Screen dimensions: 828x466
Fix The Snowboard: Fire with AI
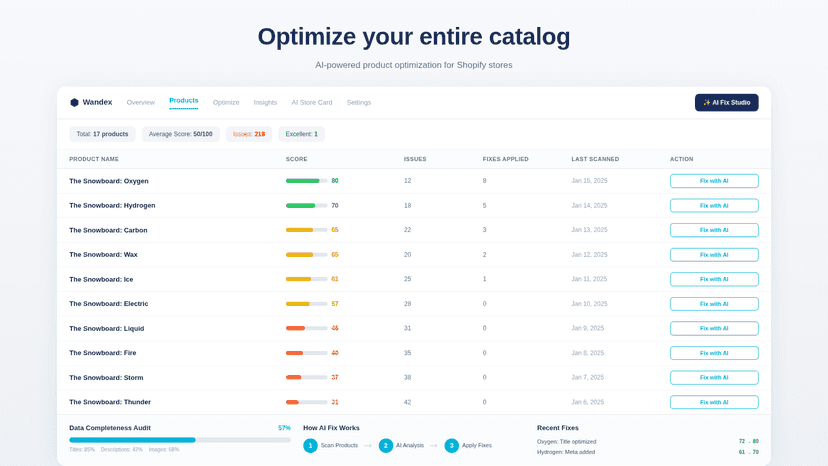pyautogui.click(x=714, y=353)
